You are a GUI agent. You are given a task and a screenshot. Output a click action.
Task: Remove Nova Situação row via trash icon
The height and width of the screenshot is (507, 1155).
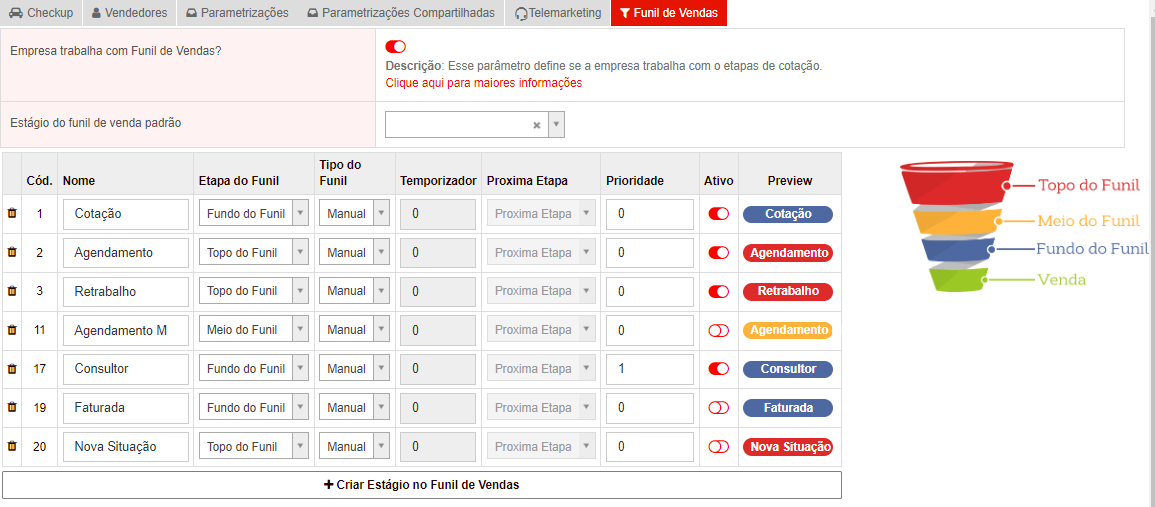tap(12, 446)
